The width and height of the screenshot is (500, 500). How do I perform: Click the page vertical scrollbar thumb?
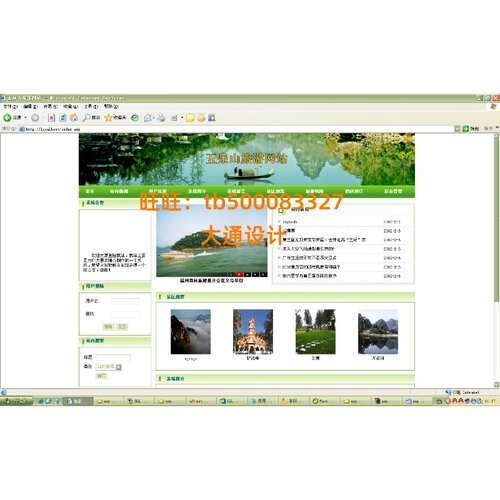[x=497, y=220]
